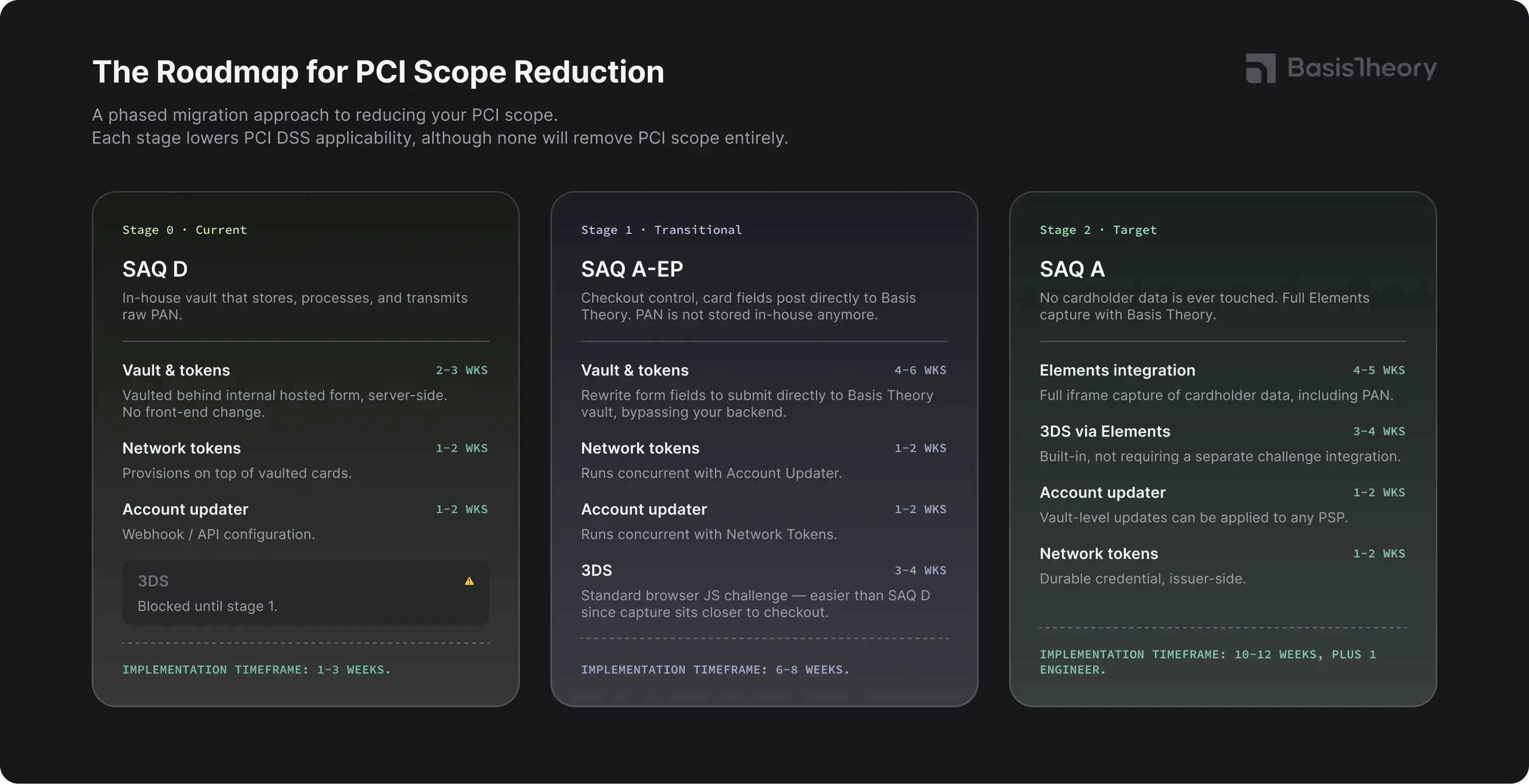Click 'Account updater' in SAQ A-EP card
Screen dimensions: 1529x784
(644, 509)
